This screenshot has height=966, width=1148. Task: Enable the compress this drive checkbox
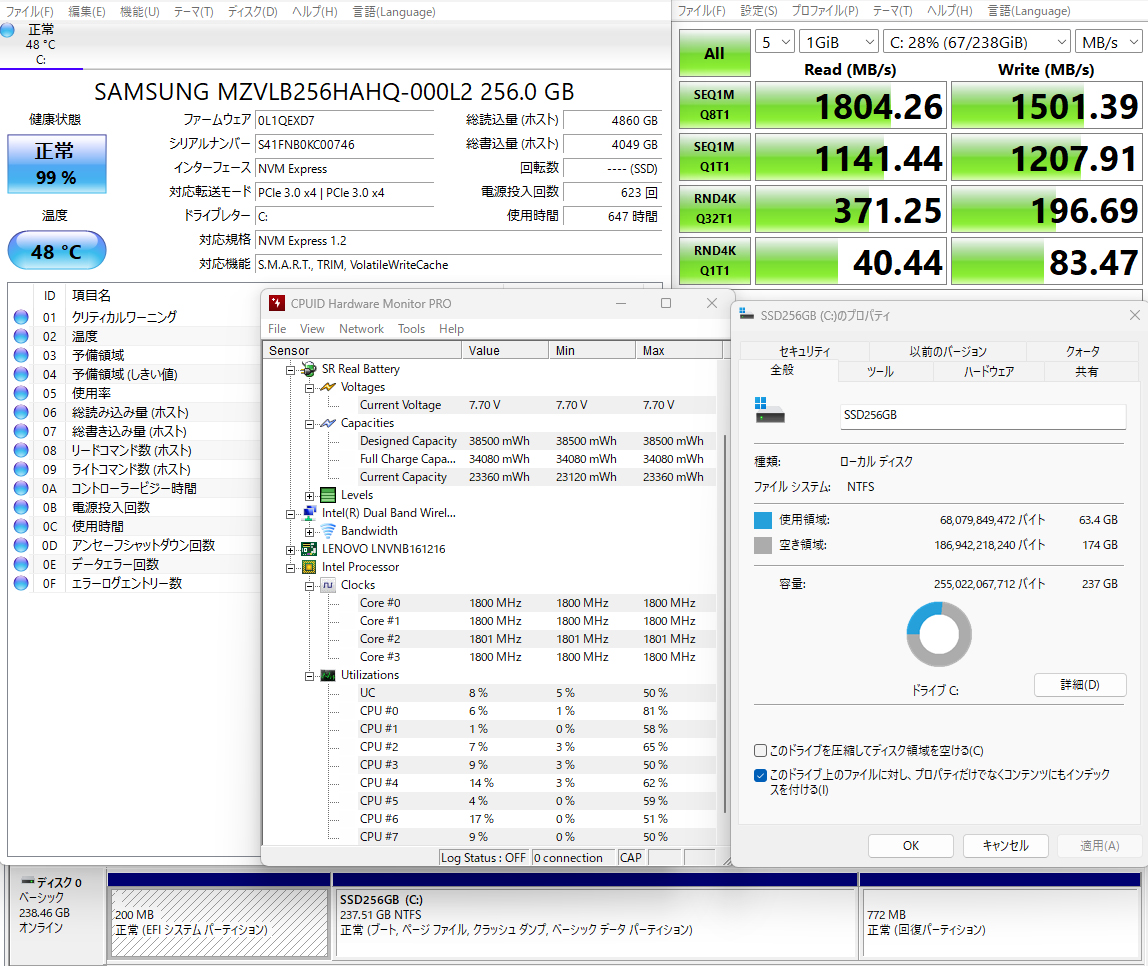pyautogui.click(x=761, y=751)
